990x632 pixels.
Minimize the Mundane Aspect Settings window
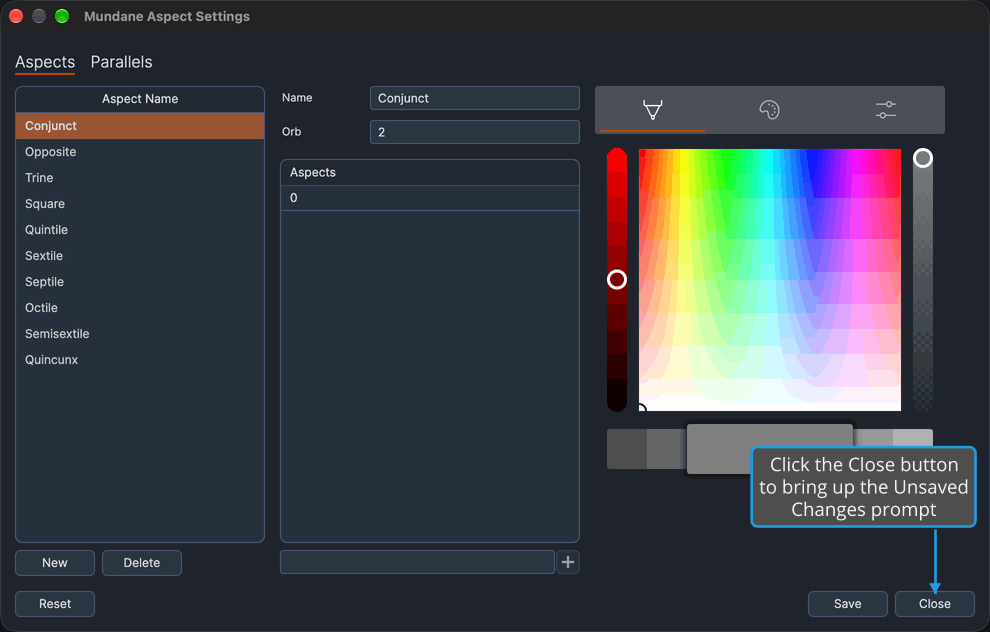pyautogui.click(x=39, y=16)
